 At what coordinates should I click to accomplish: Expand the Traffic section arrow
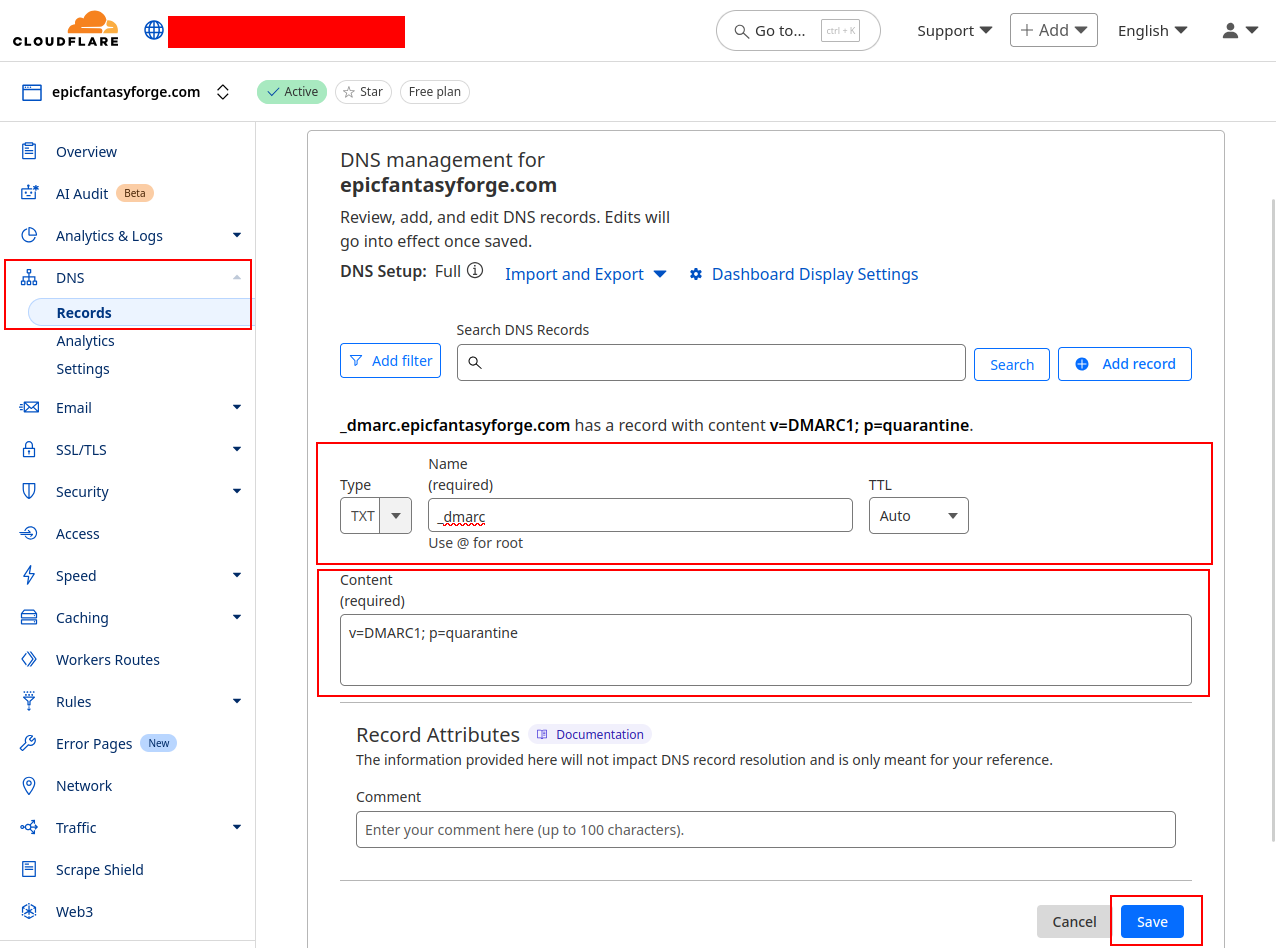click(237, 827)
